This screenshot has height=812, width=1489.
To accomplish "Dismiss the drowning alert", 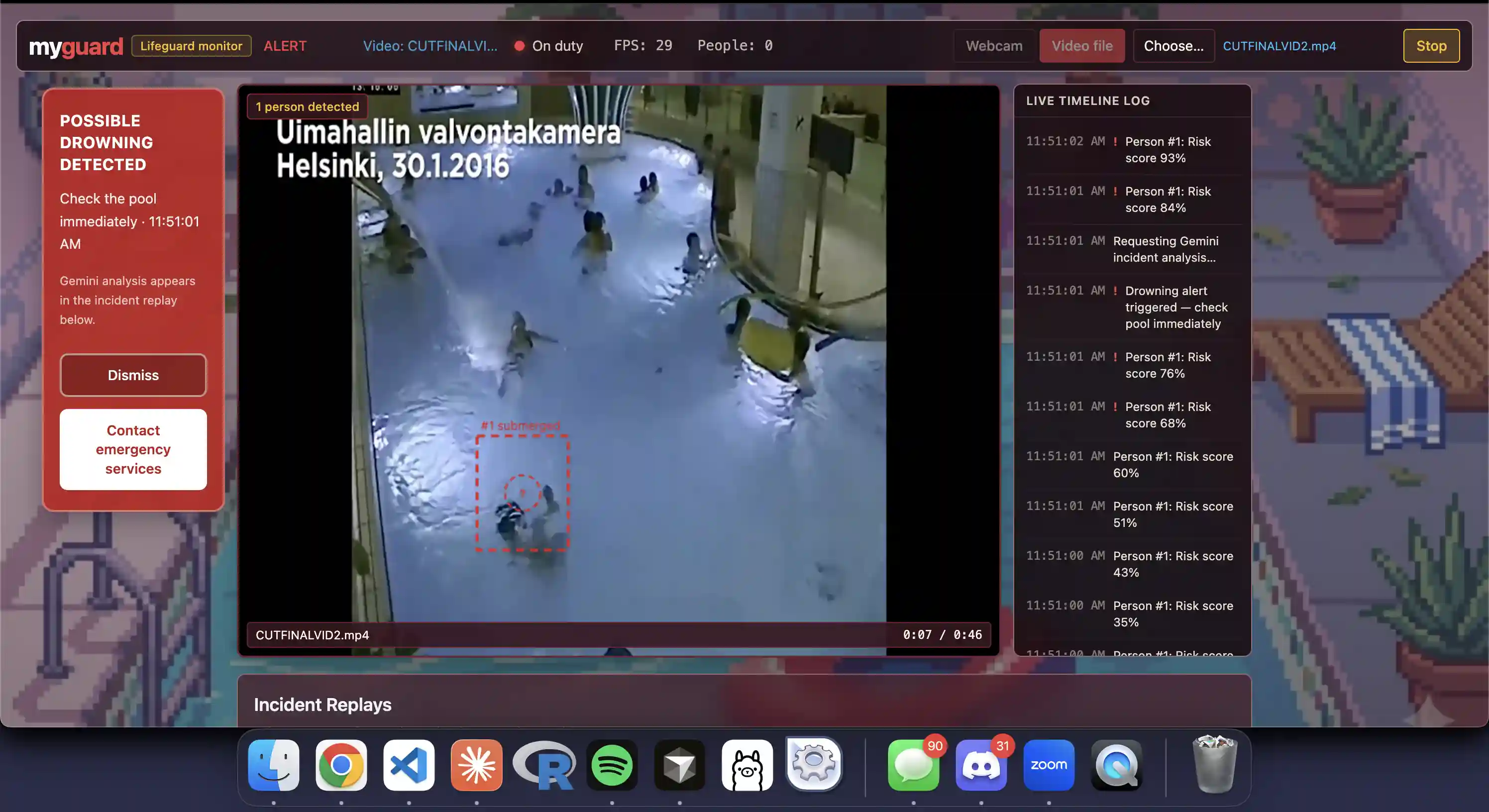I will point(133,375).
